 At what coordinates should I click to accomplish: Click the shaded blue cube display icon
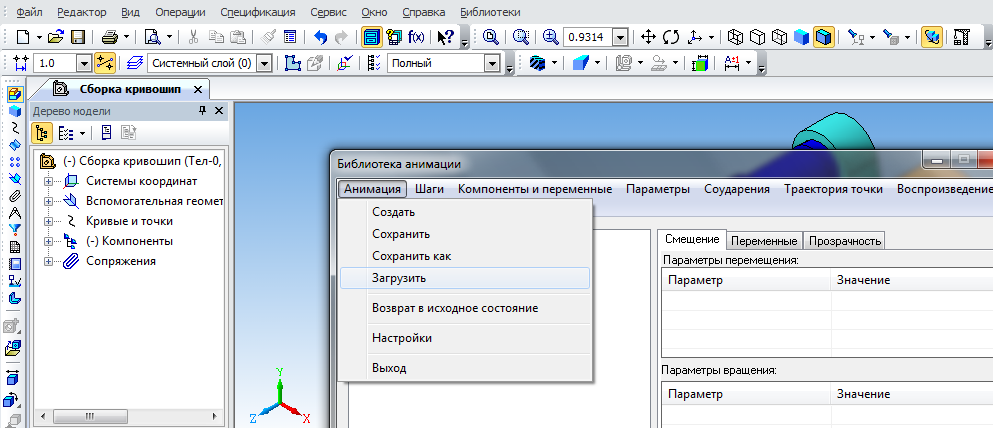coord(801,37)
